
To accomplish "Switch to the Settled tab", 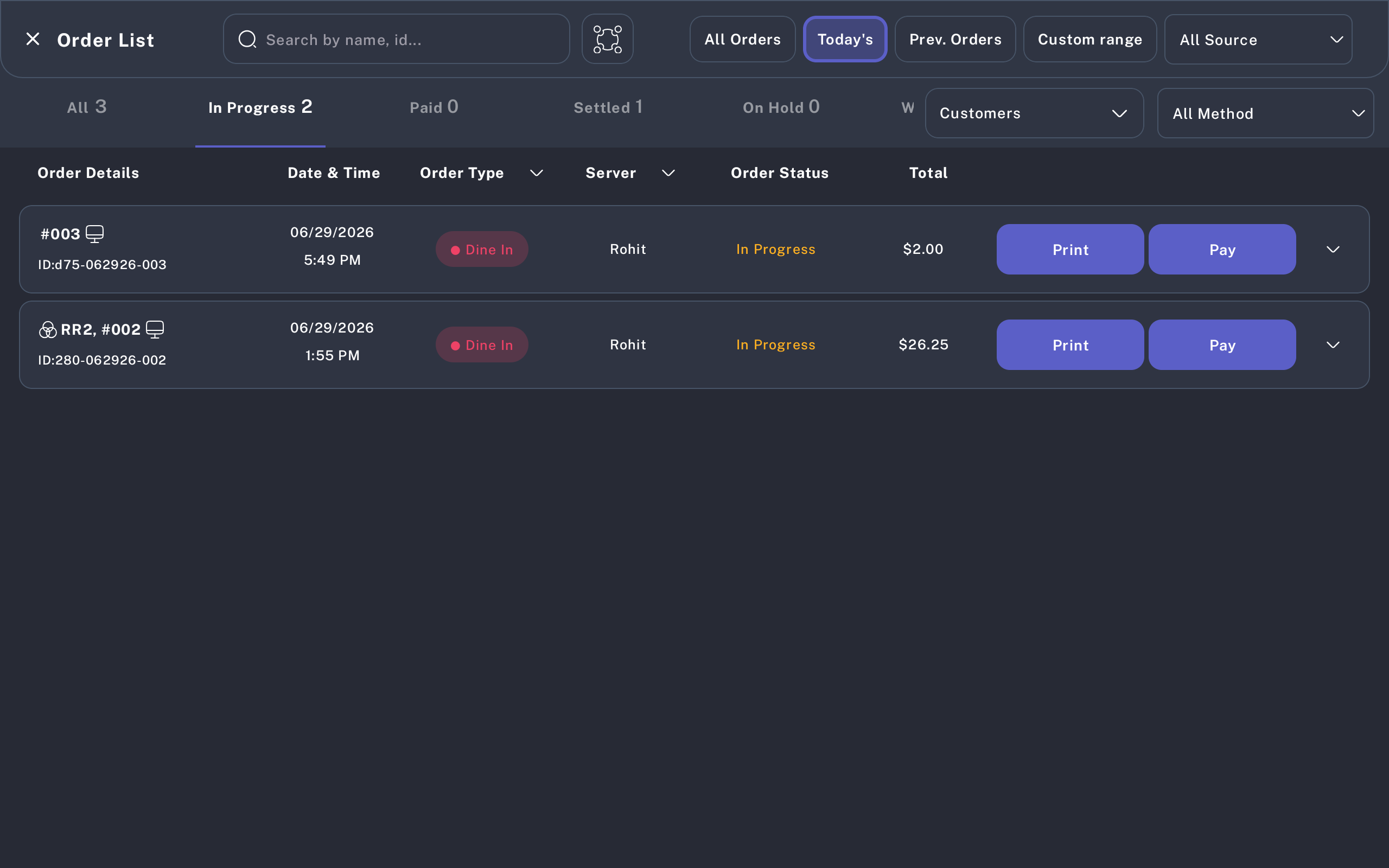I will tap(608, 107).
